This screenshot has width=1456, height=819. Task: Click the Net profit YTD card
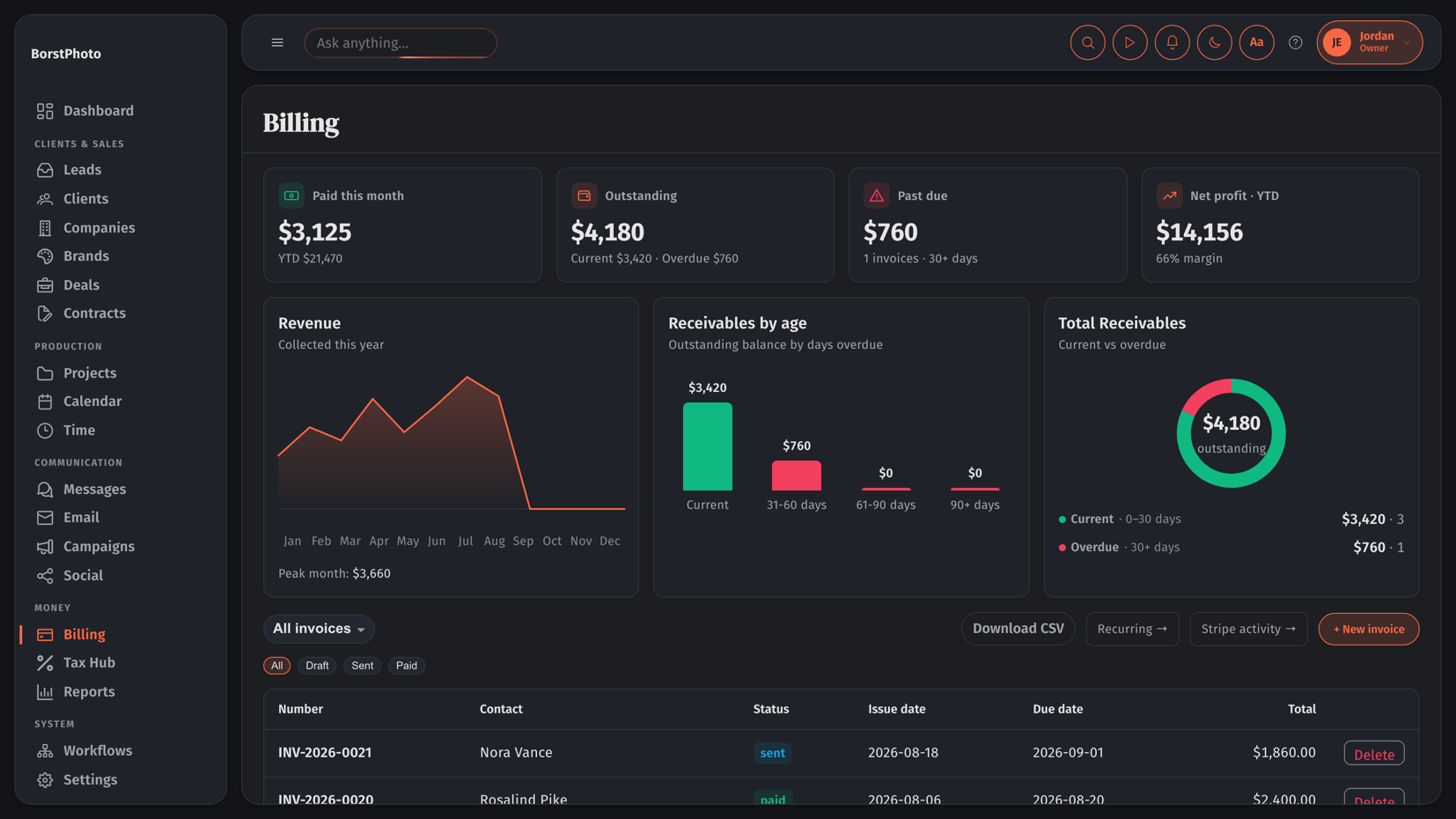[x=1280, y=225]
